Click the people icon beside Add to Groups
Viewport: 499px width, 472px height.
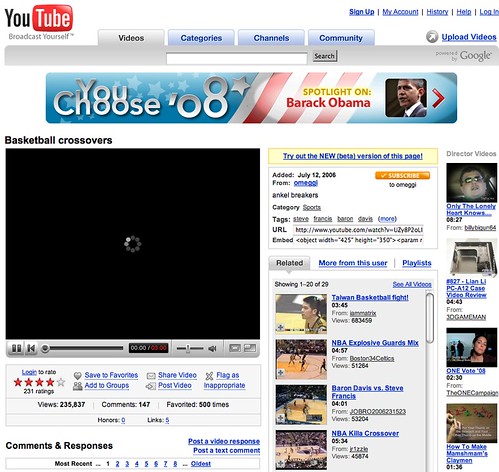78,386
